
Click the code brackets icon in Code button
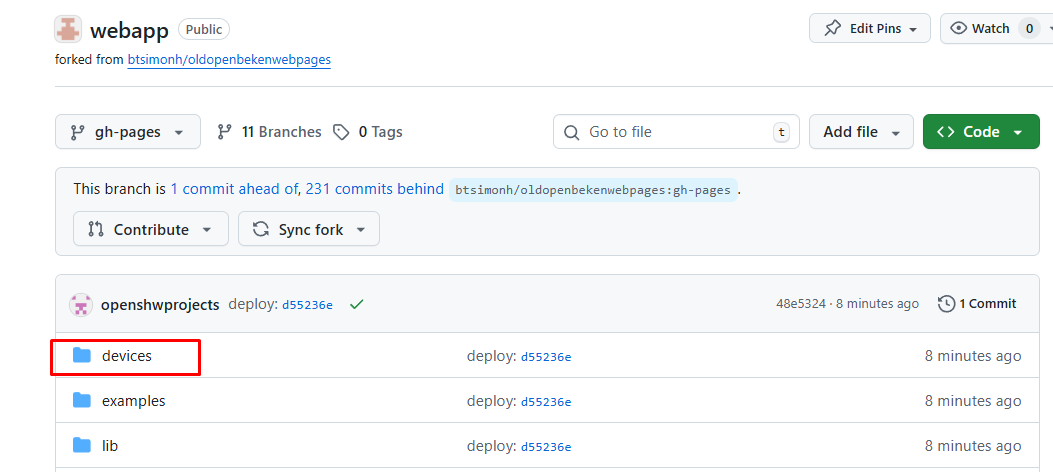click(946, 132)
